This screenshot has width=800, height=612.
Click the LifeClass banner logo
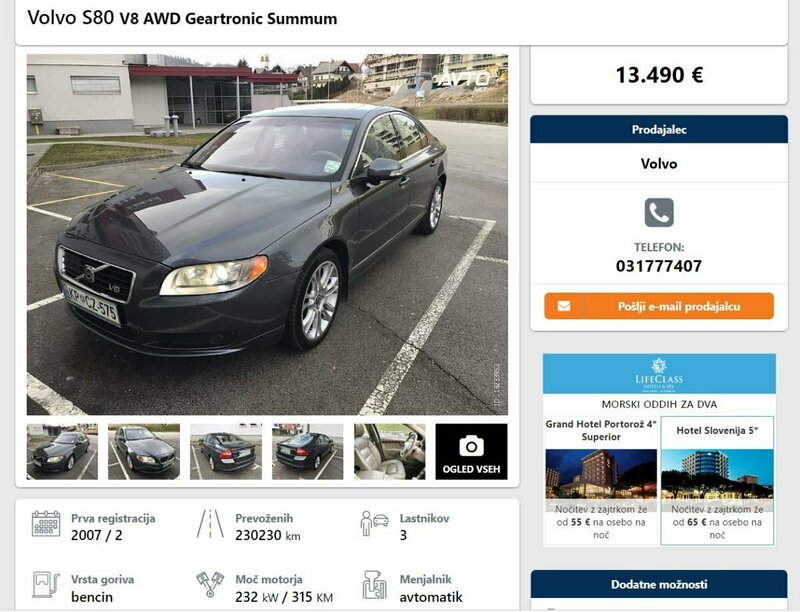[x=659, y=374]
